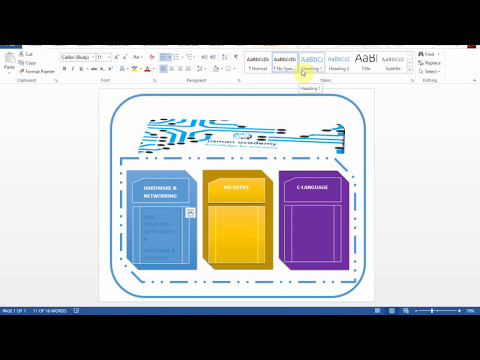Apply superscript formatting
The image size is (480, 360).
tap(110, 69)
